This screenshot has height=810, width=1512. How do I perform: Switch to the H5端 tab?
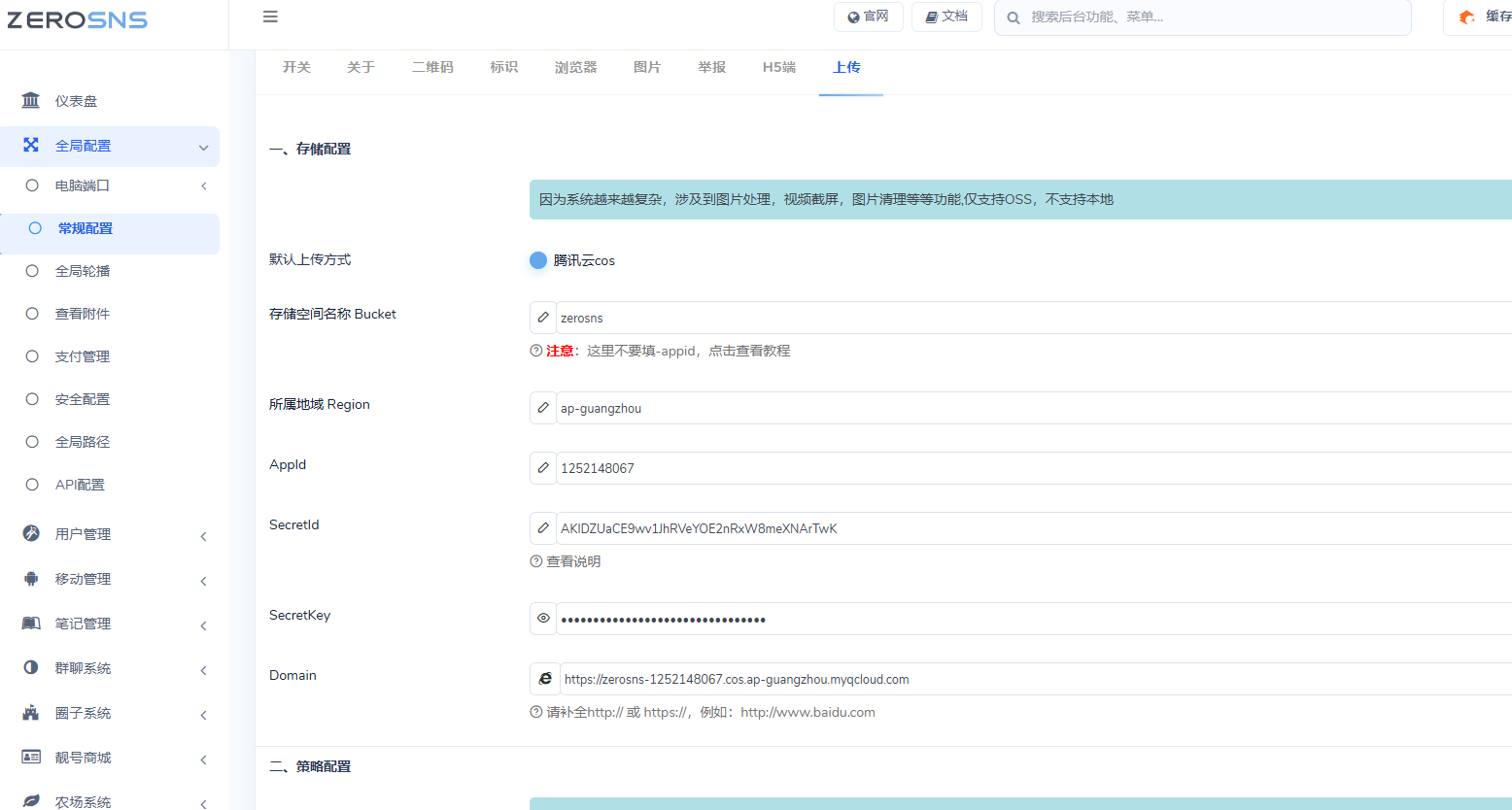tap(779, 67)
